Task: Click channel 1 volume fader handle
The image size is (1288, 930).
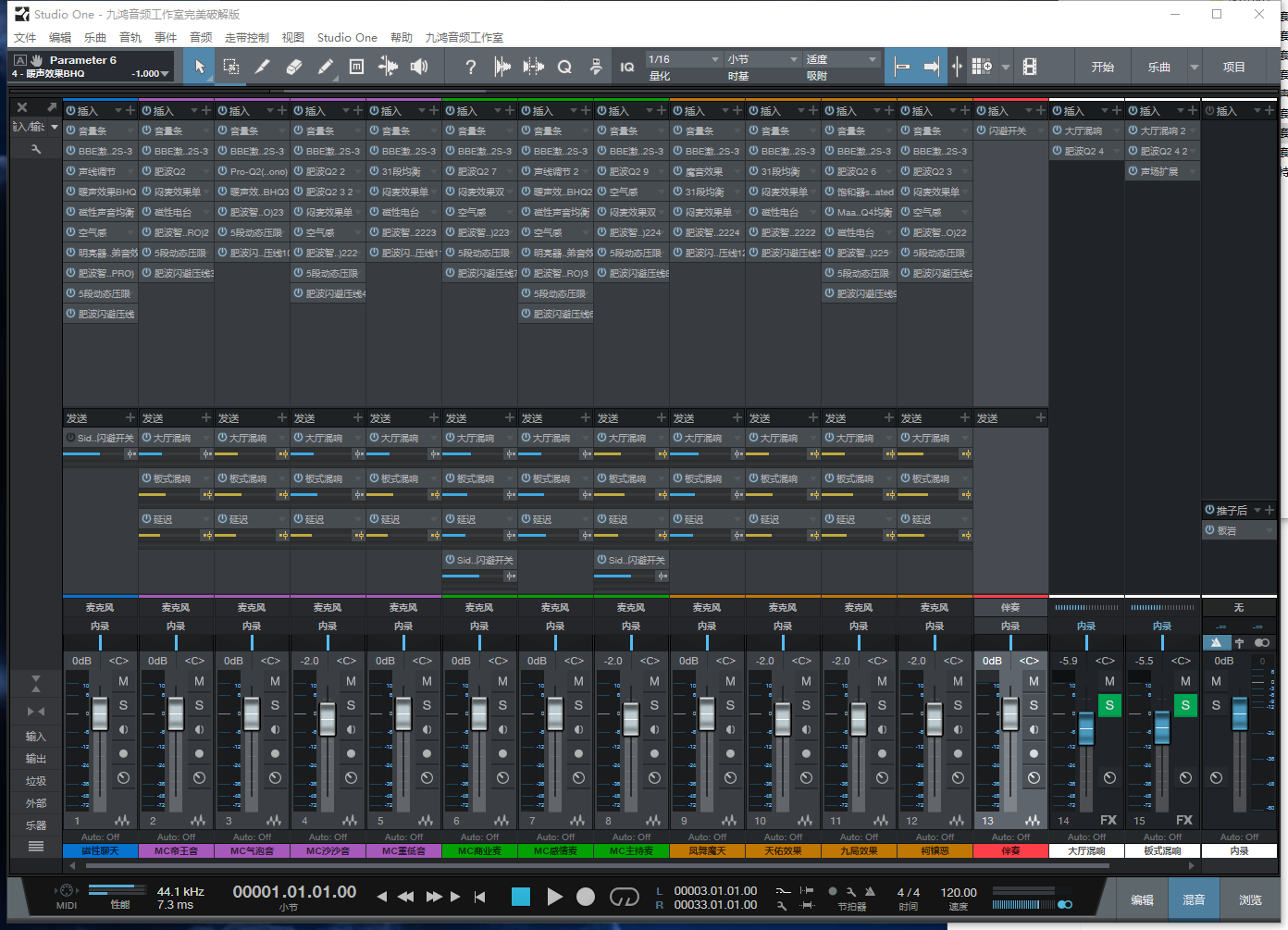Action: [100, 713]
